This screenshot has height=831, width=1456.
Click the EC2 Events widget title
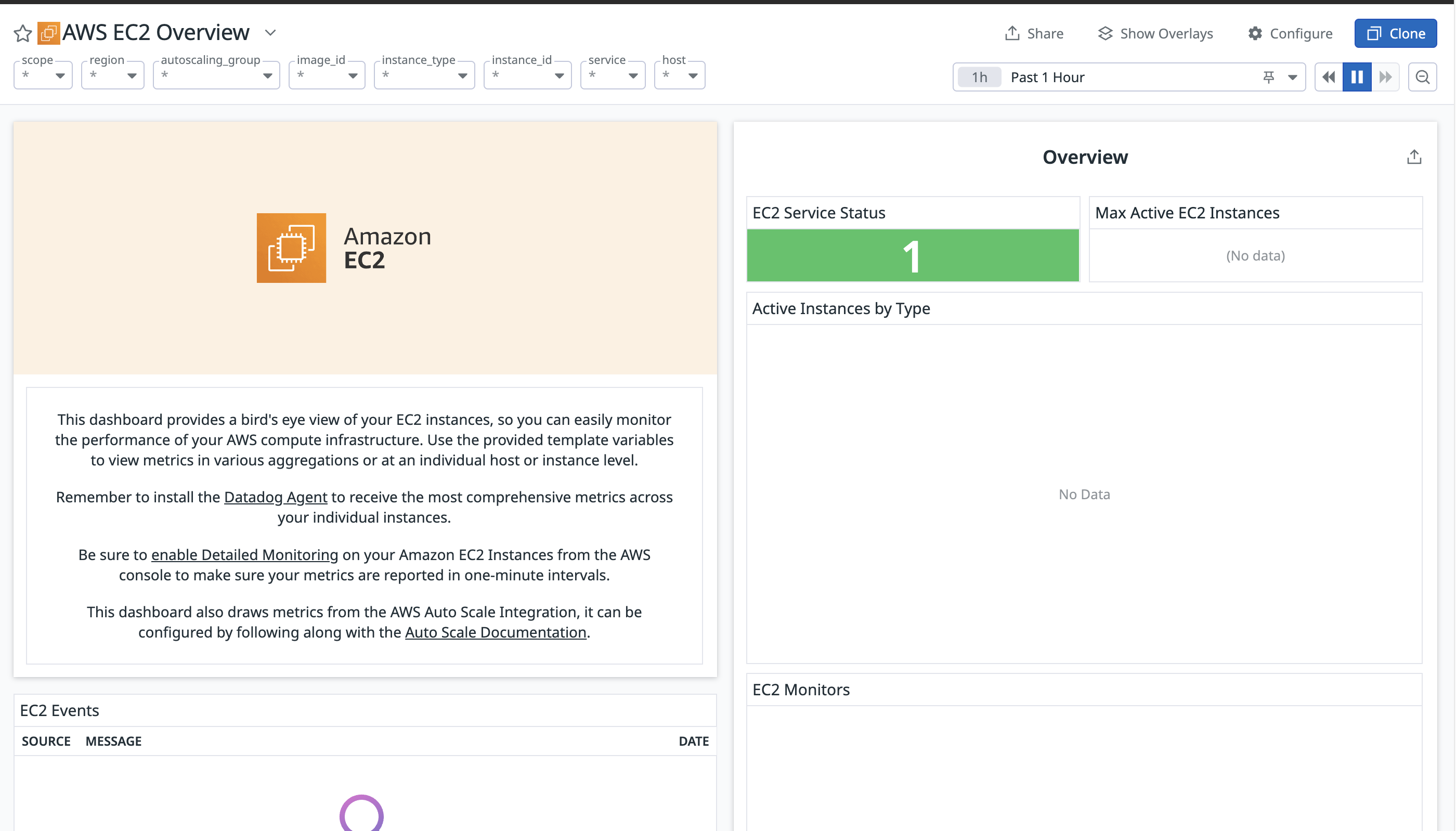(59, 710)
